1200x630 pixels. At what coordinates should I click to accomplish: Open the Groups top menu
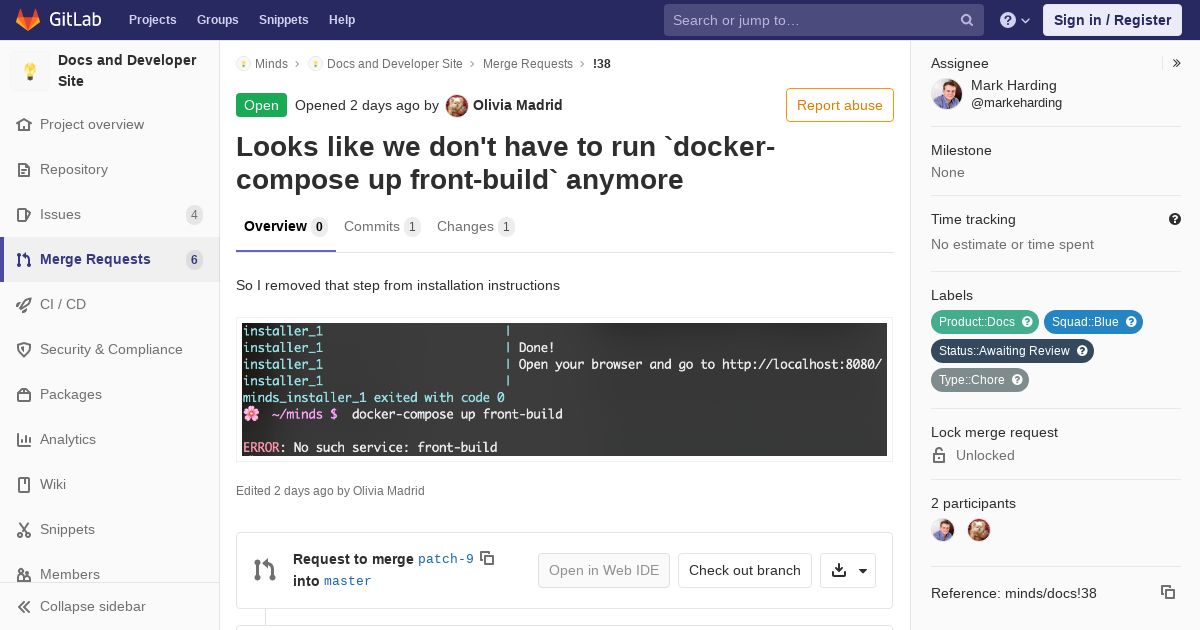coord(217,20)
